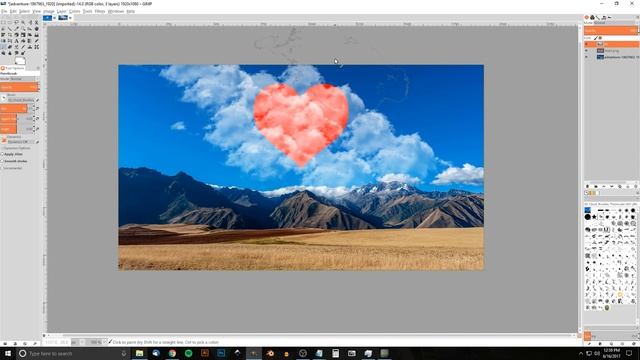640x360 pixels.
Task: Select the Dodge/Burn tool
Action: (x=23, y=53)
